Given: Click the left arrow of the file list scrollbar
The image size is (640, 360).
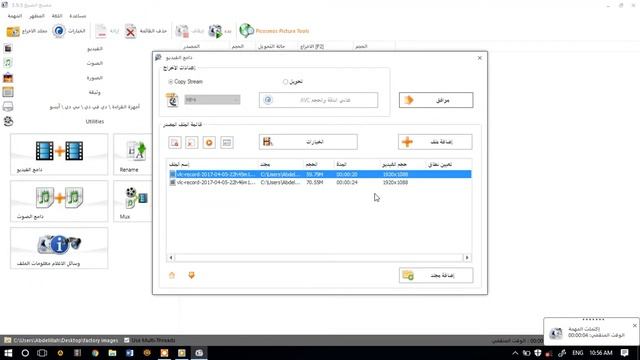Looking at the screenshot, I should click(x=171, y=258).
